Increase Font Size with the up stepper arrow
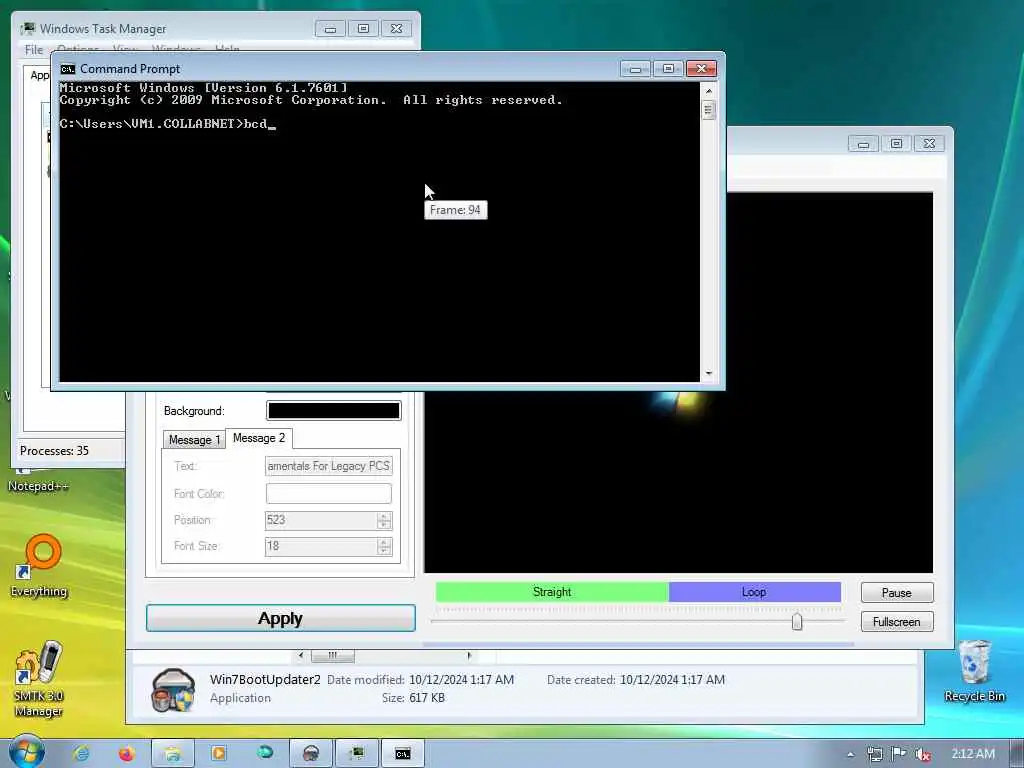The image size is (1024, 768). click(384, 542)
